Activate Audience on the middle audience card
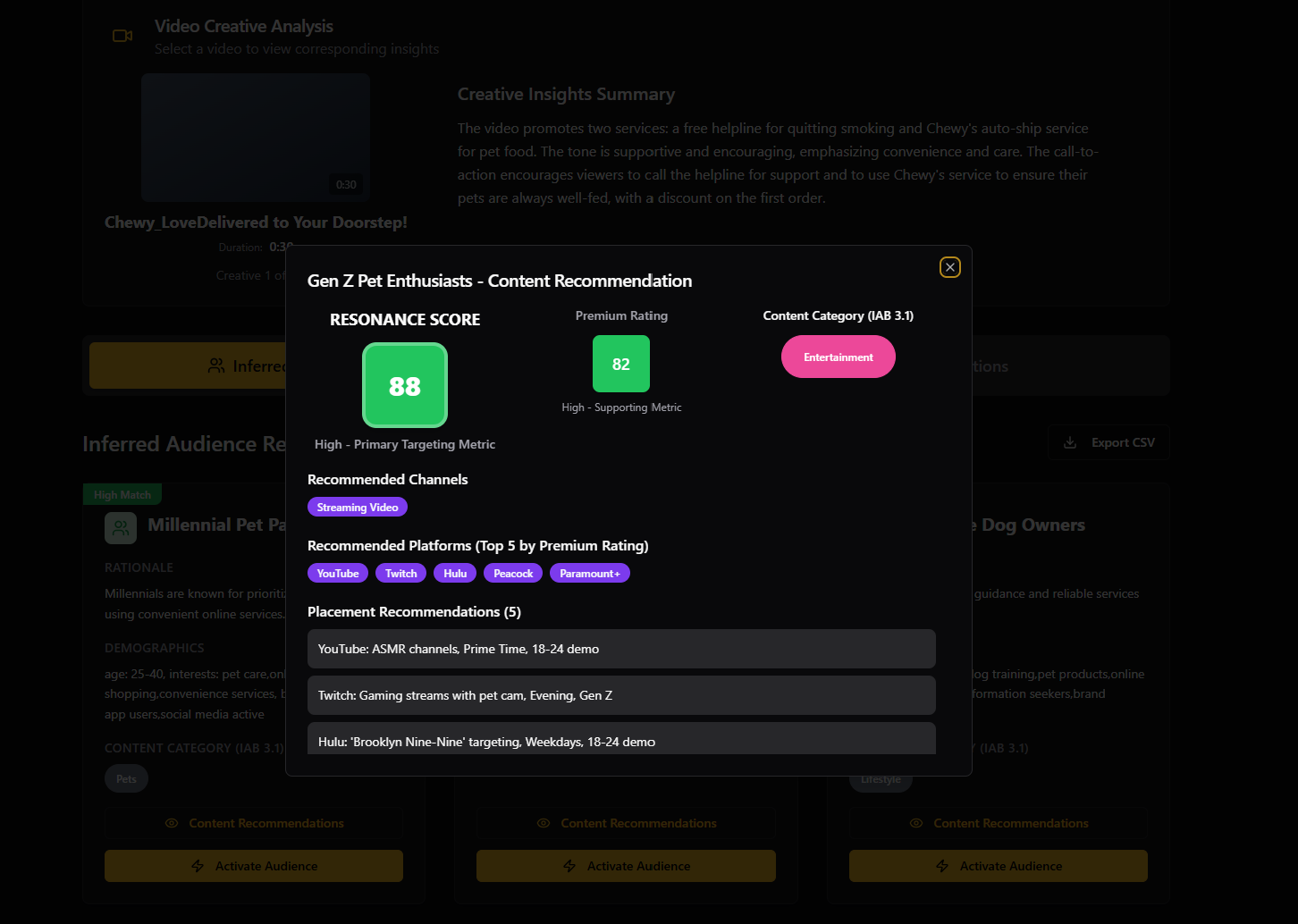Screen dimensions: 1298x924 click(x=626, y=866)
